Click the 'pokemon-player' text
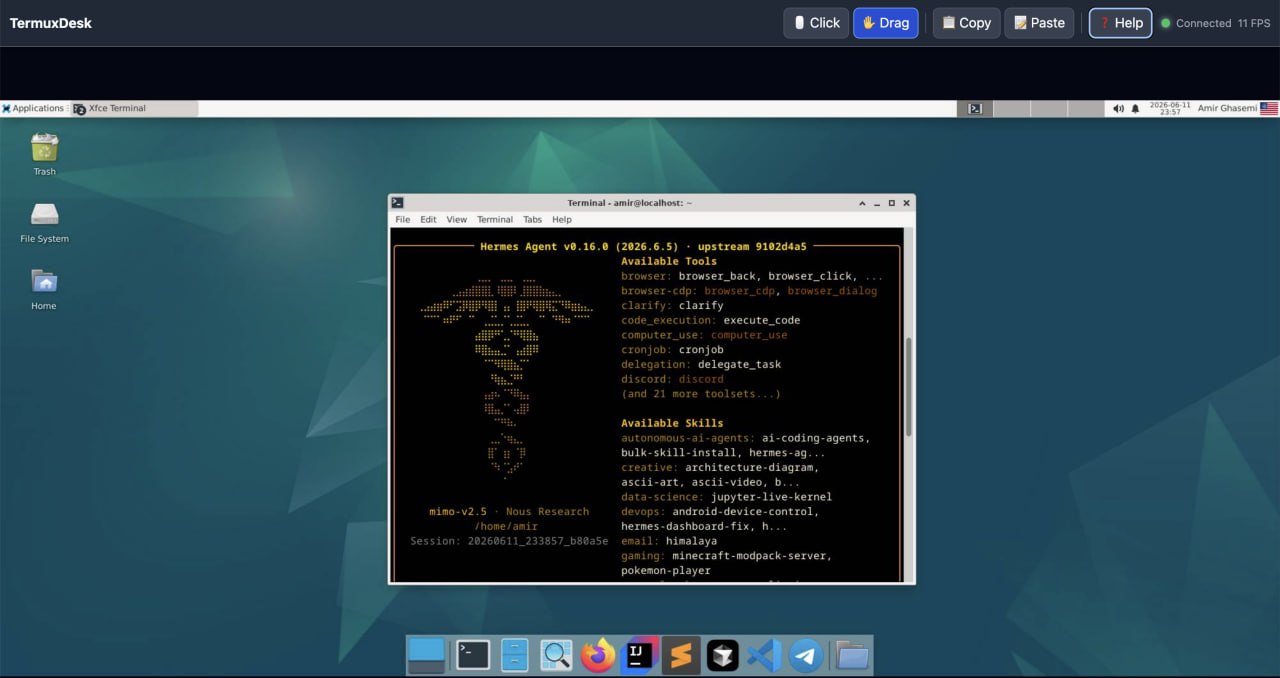Viewport: 1280px width, 678px height. click(x=666, y=570)
